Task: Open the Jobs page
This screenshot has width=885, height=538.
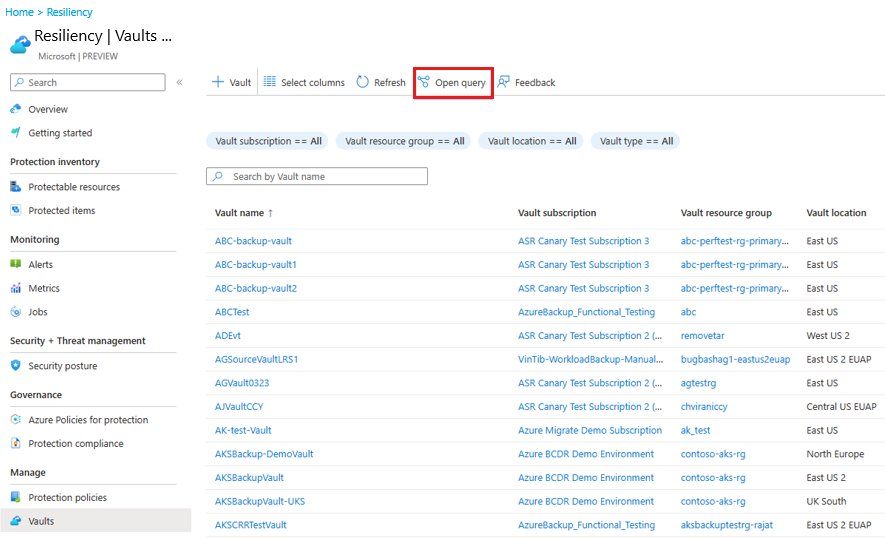Action: [x=38, y=312]
